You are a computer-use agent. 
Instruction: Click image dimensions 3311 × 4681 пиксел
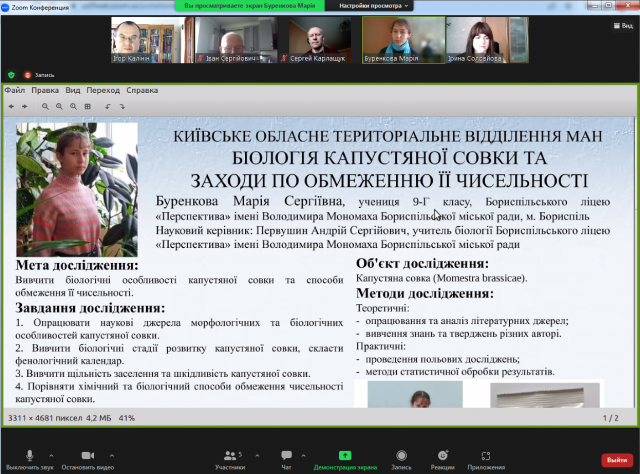click(x=45, y=418)
